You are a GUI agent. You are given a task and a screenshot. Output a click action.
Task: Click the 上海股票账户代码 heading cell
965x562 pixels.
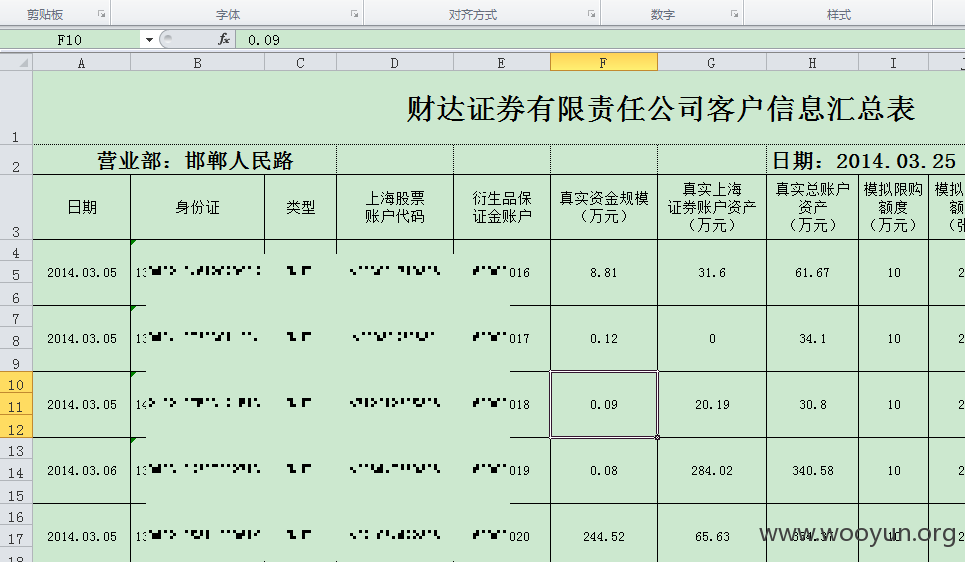394,207
